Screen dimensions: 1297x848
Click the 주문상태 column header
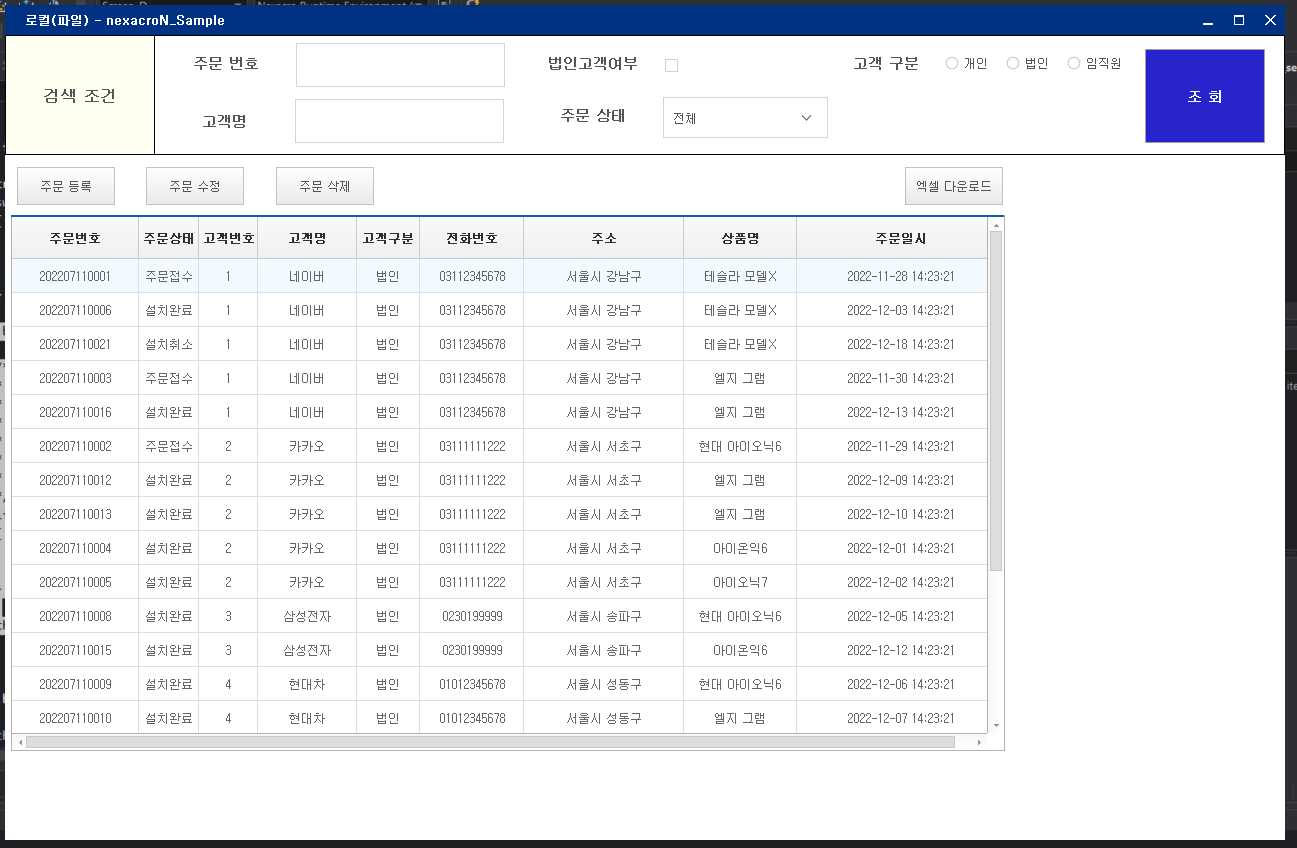click(x=169, y=239)
